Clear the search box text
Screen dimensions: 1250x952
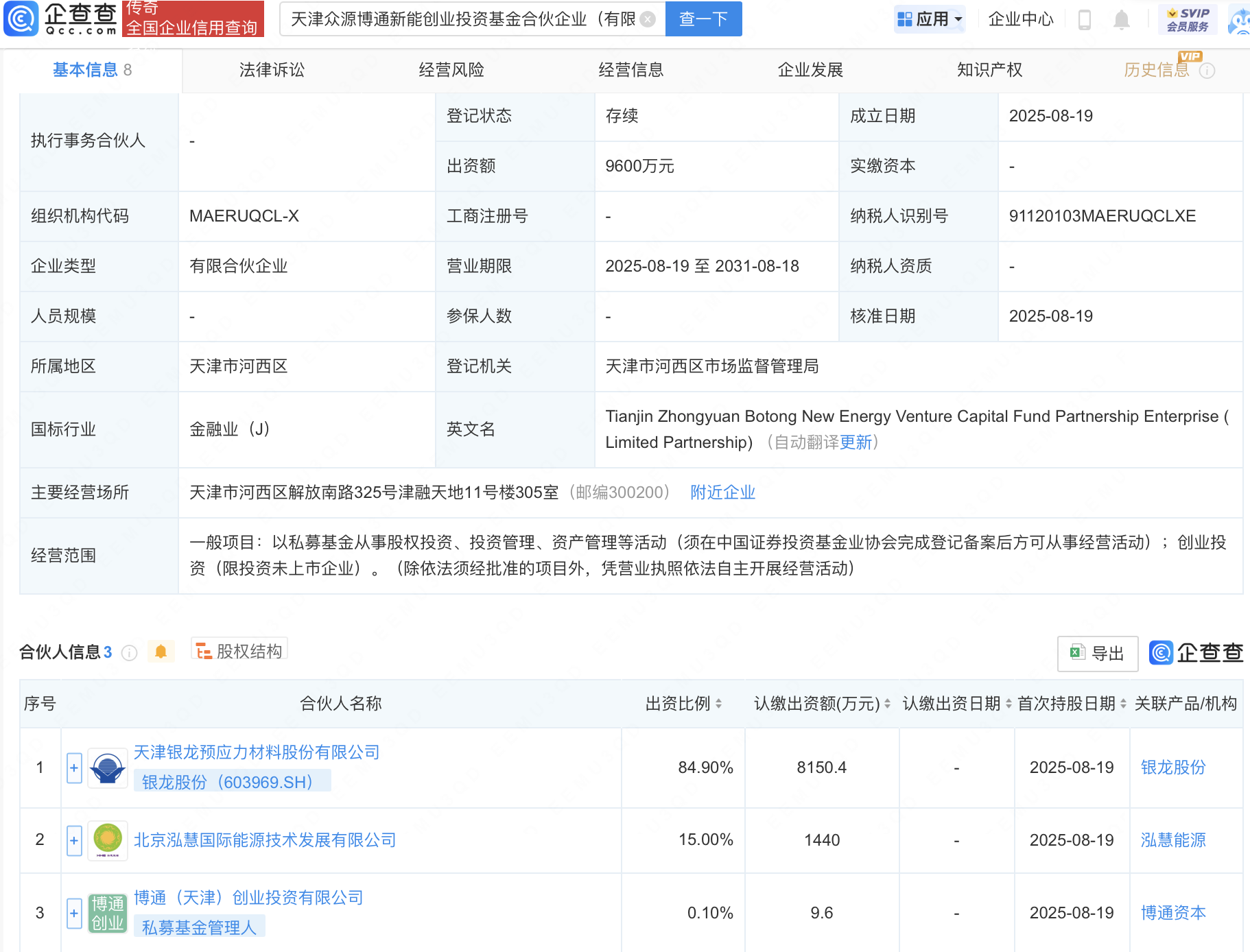point(648,19)
